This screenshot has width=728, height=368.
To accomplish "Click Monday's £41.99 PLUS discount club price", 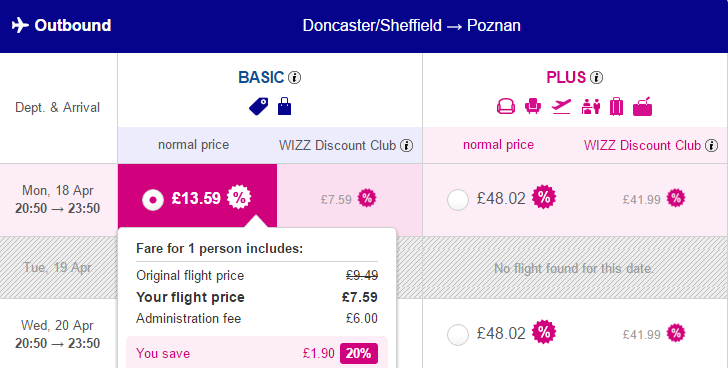I will click(642, 200).
